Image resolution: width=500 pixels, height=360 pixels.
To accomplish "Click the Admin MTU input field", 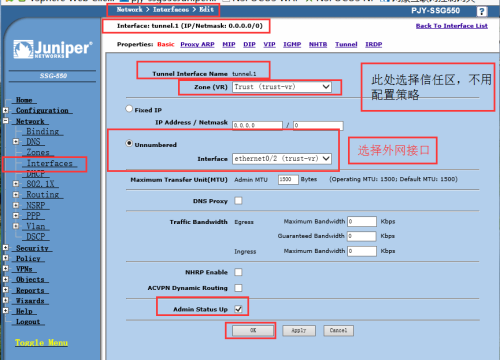I will click(x=288, y=180).
